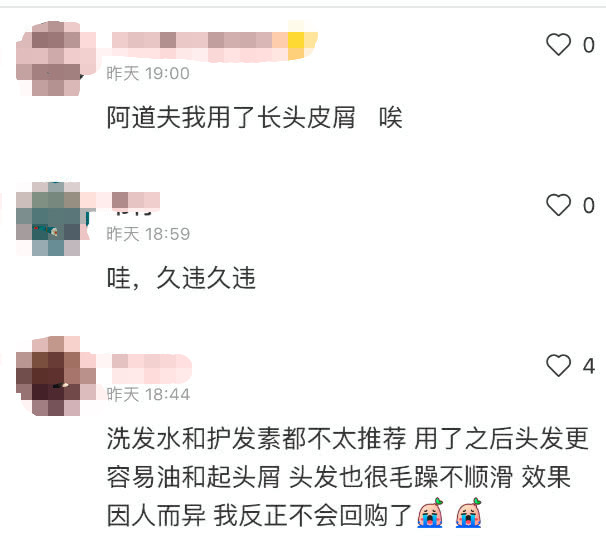Click the like count 0 beside the 19:00 comment

[x=589, y=45]
